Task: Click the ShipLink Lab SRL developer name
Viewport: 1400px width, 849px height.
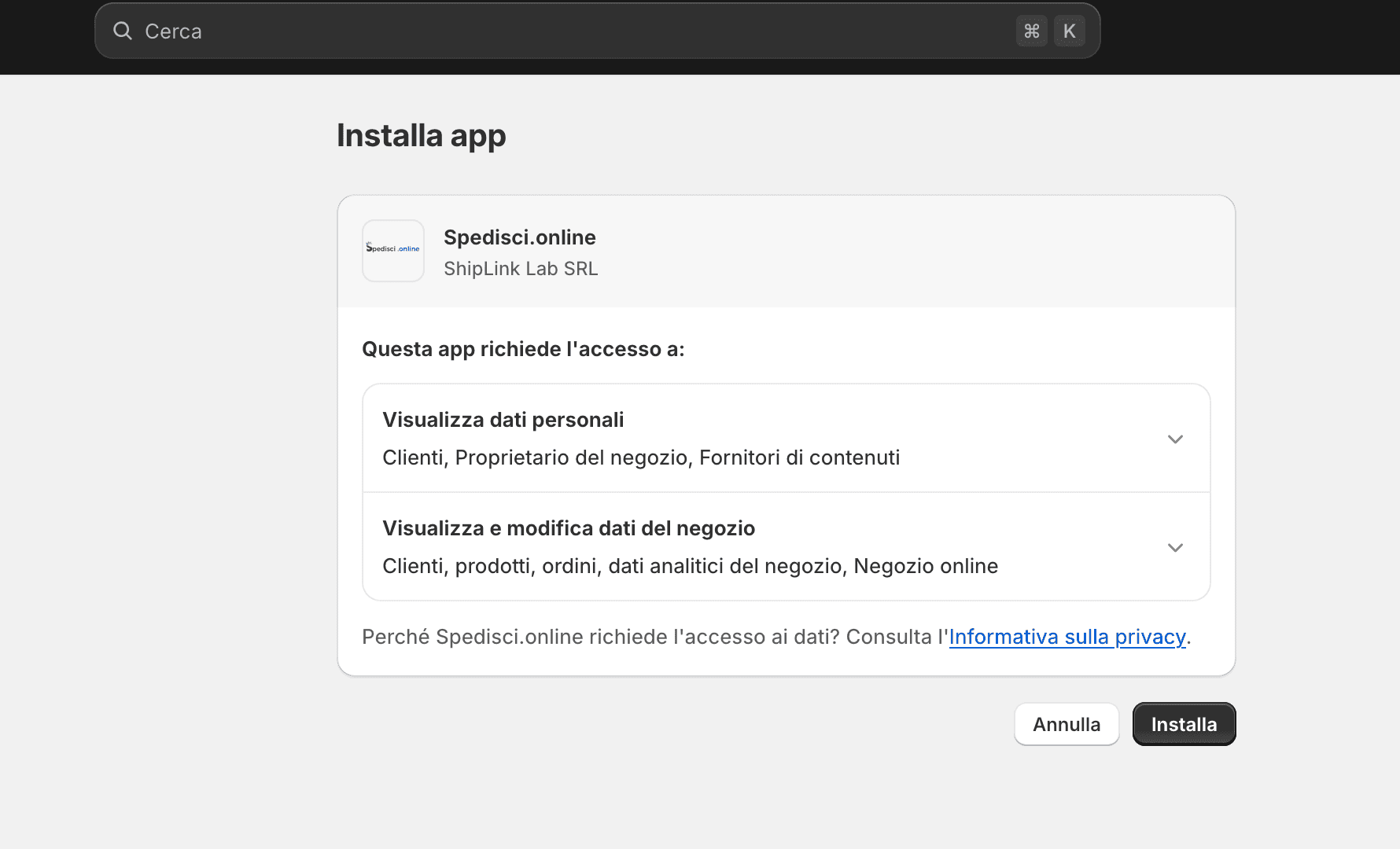Action: (x=521, y=269)
